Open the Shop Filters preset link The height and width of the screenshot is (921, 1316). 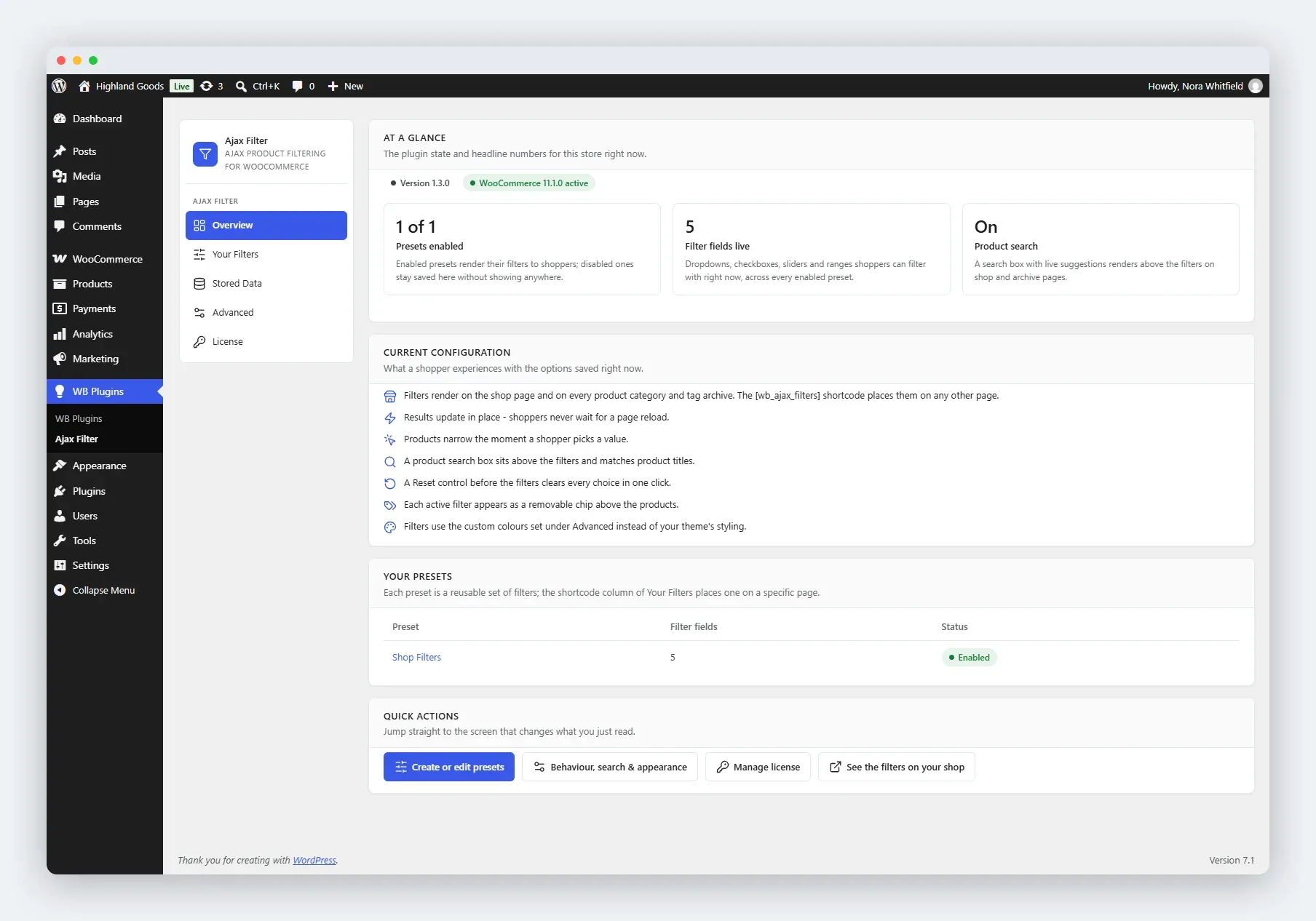416,657
